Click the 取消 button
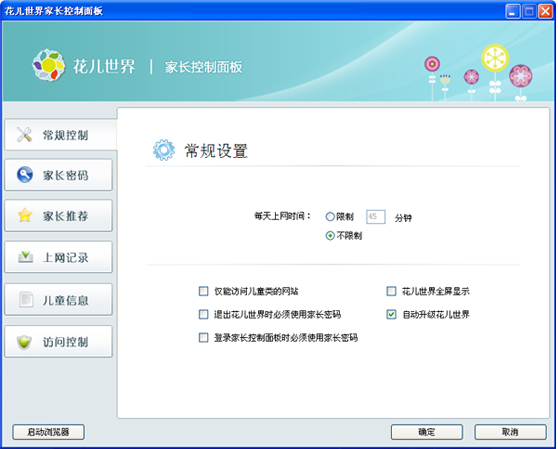 pos(510,432)
